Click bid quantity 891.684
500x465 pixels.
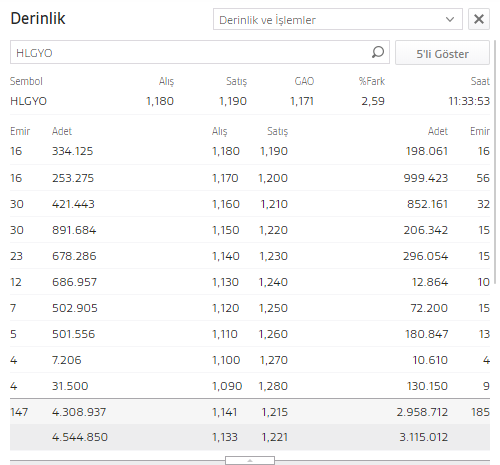[74, 230]
